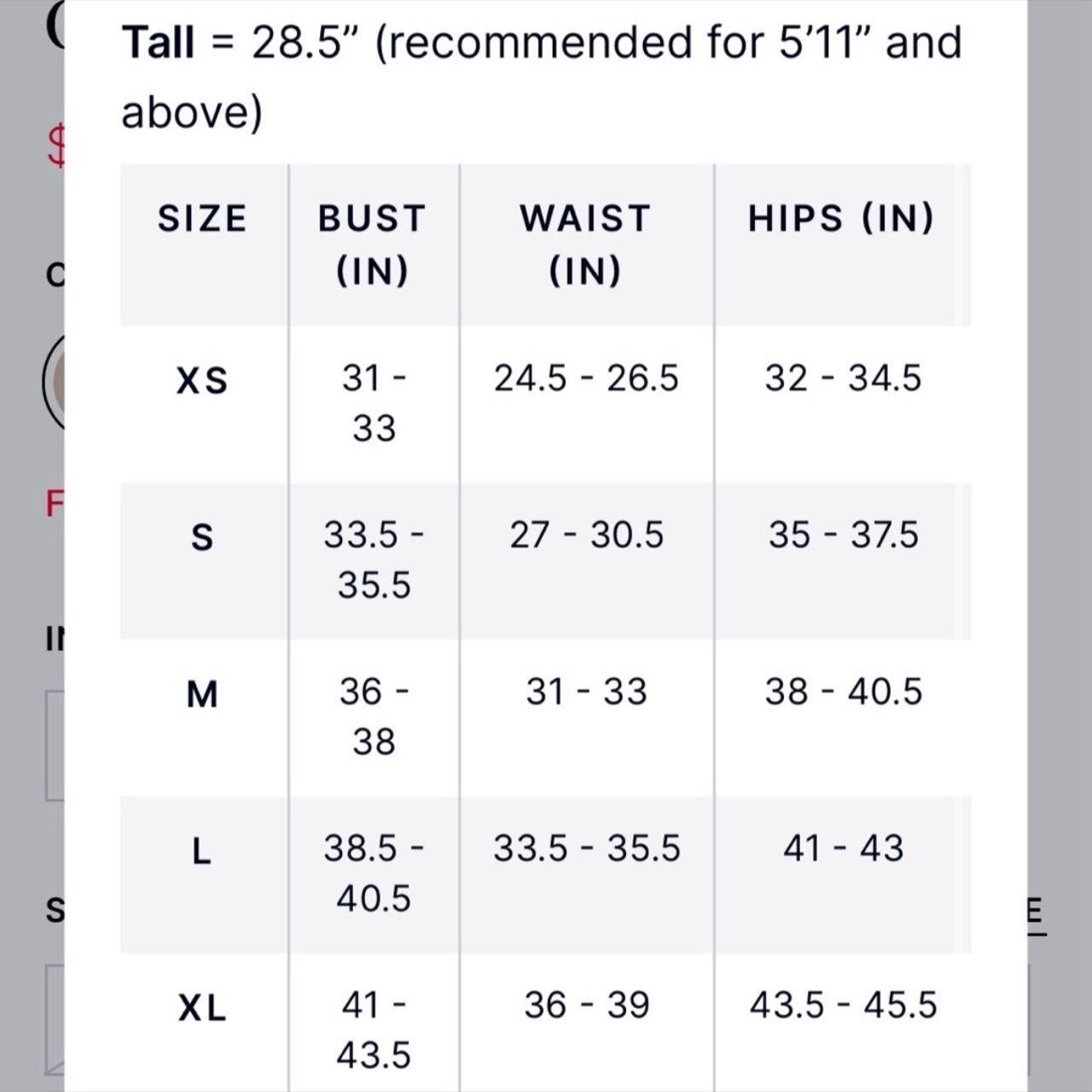Click the color swatch circle behind the modal
1092x1092 pixels.
53,381
